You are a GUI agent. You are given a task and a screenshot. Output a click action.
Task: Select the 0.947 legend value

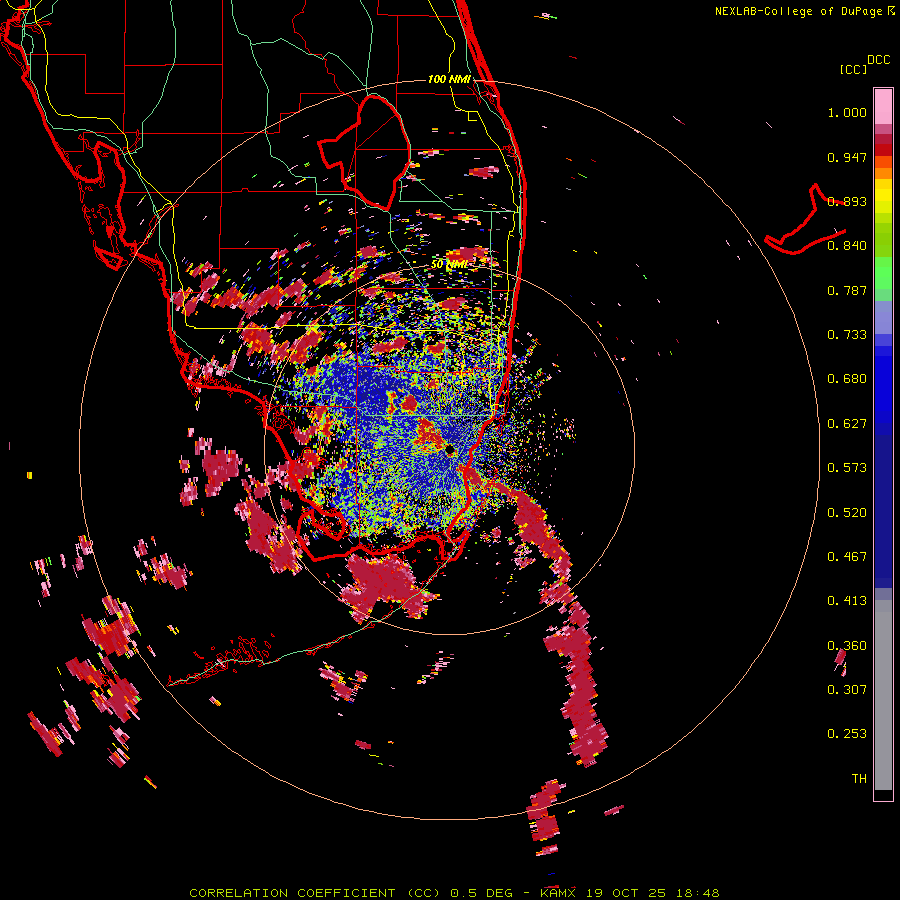click(847, 157)
